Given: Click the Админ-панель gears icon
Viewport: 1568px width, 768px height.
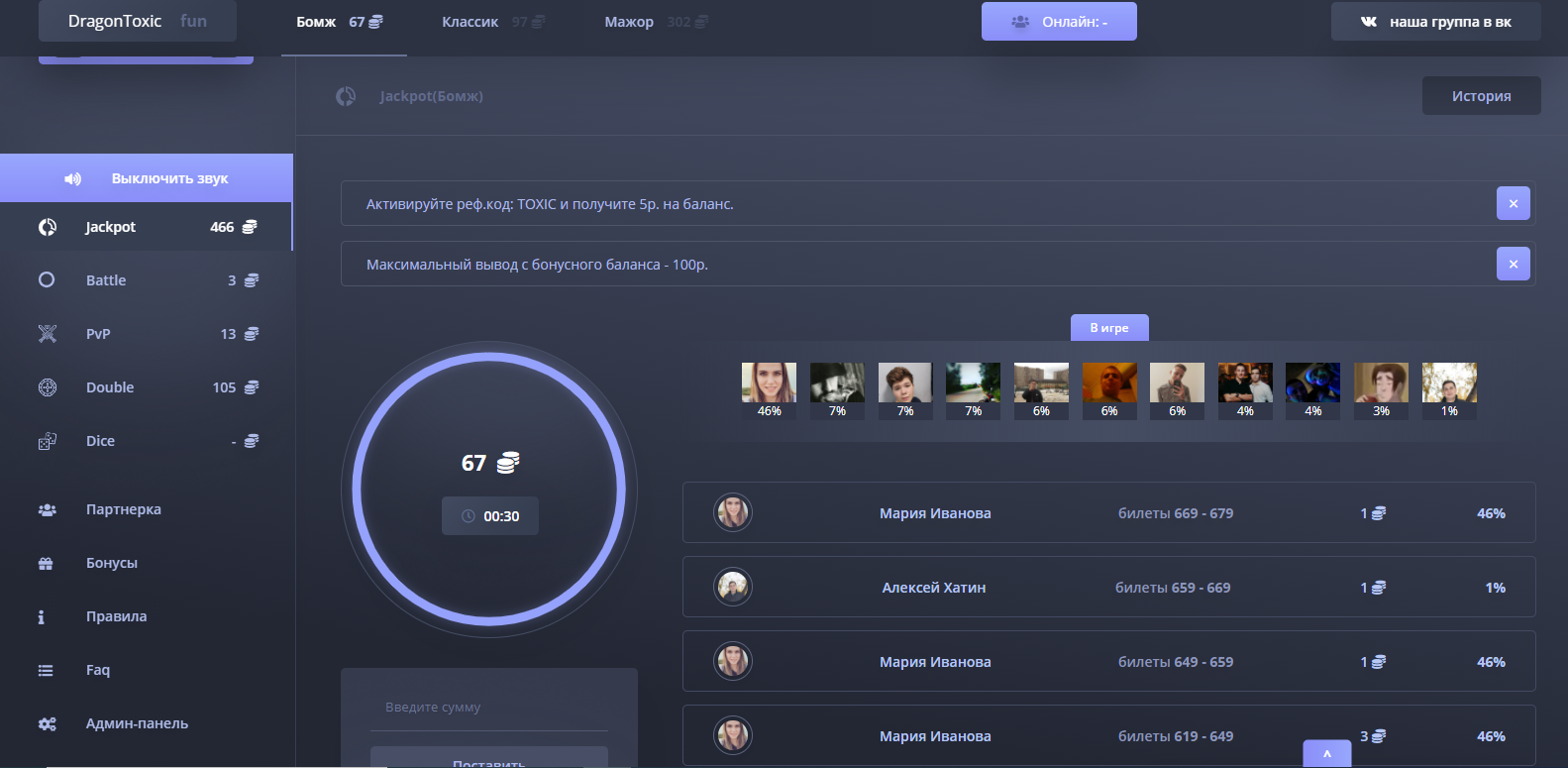Looking at the screenshot, I should 48,723.
